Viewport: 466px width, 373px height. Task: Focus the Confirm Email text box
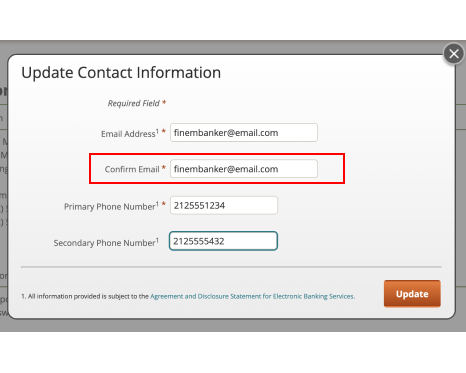click(x=244, y=169)
